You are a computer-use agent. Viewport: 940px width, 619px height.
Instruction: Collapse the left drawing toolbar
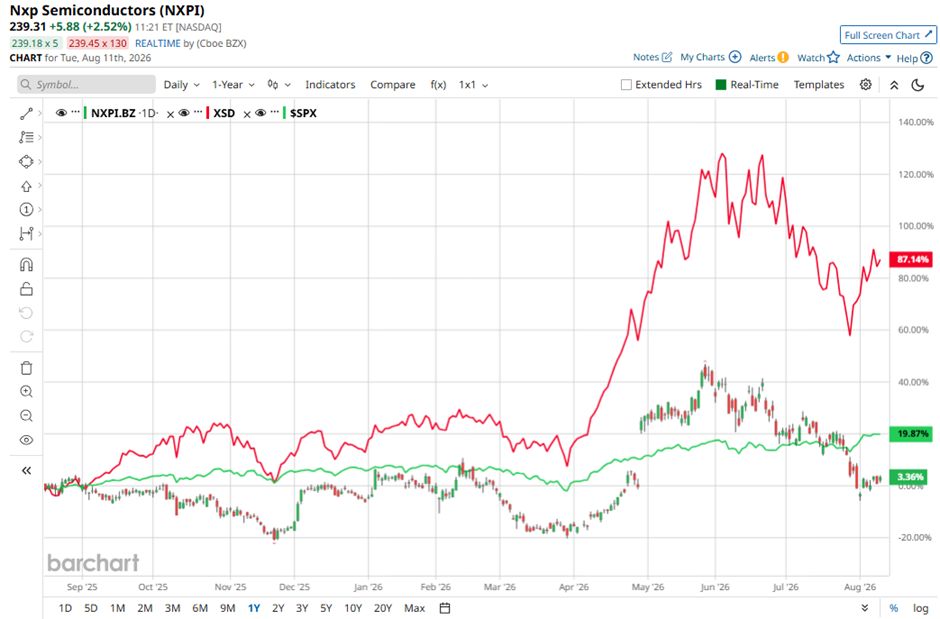pos(26,470)
